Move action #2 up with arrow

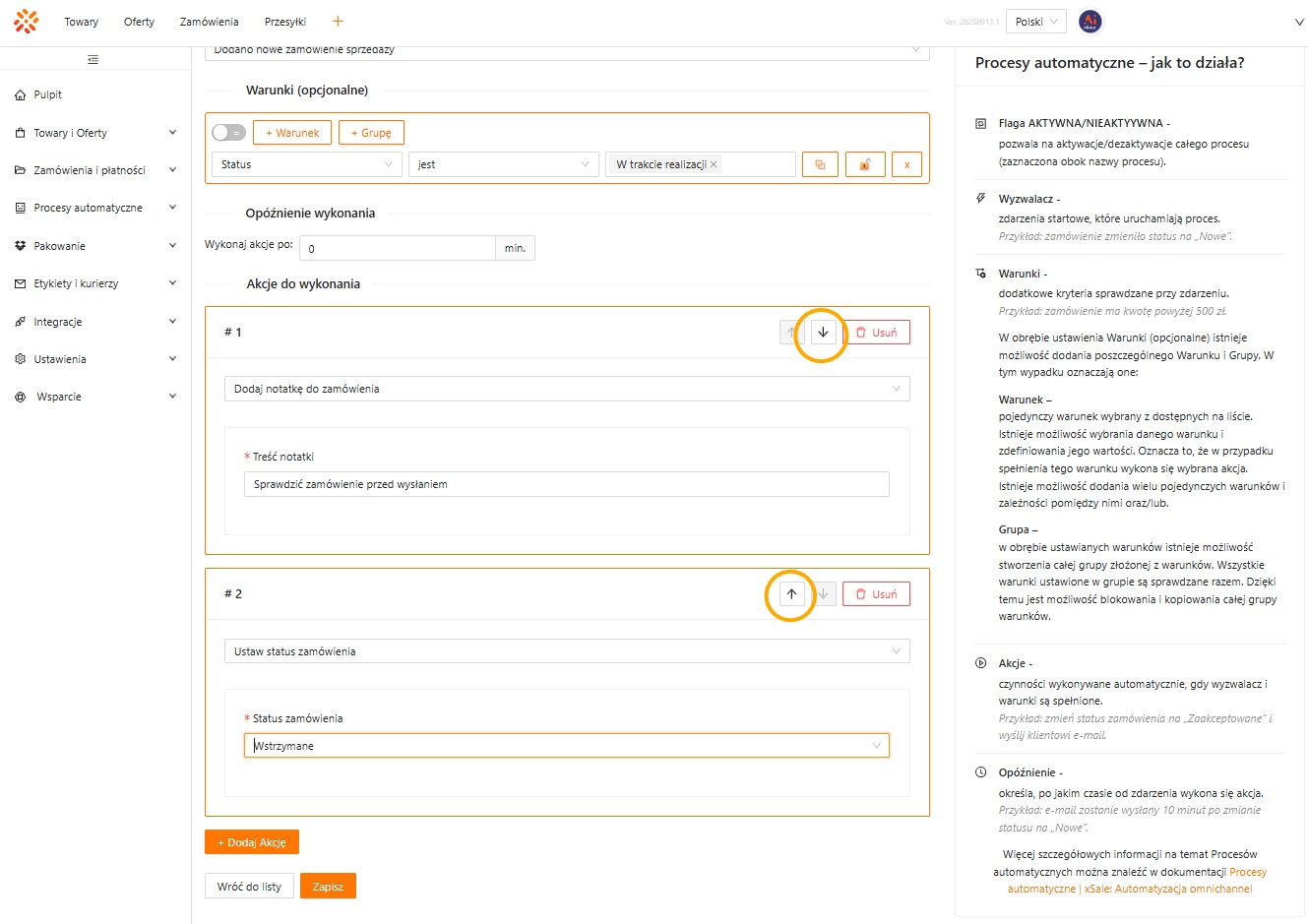(791, 594)
